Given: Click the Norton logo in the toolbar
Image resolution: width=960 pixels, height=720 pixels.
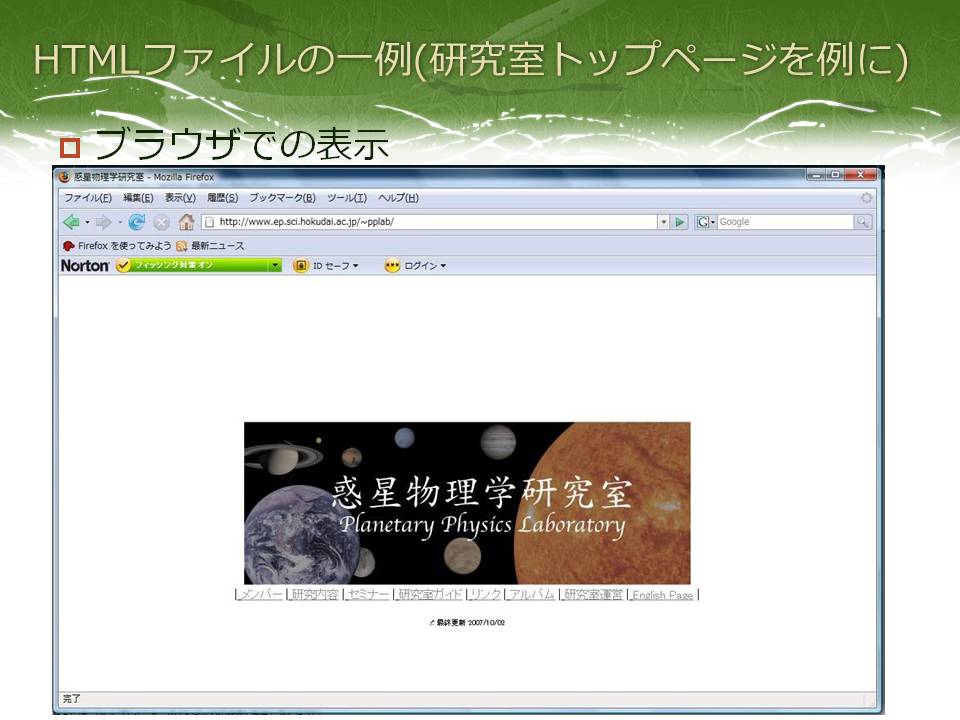Looking at the screenshot, I should tap(84, 266).
